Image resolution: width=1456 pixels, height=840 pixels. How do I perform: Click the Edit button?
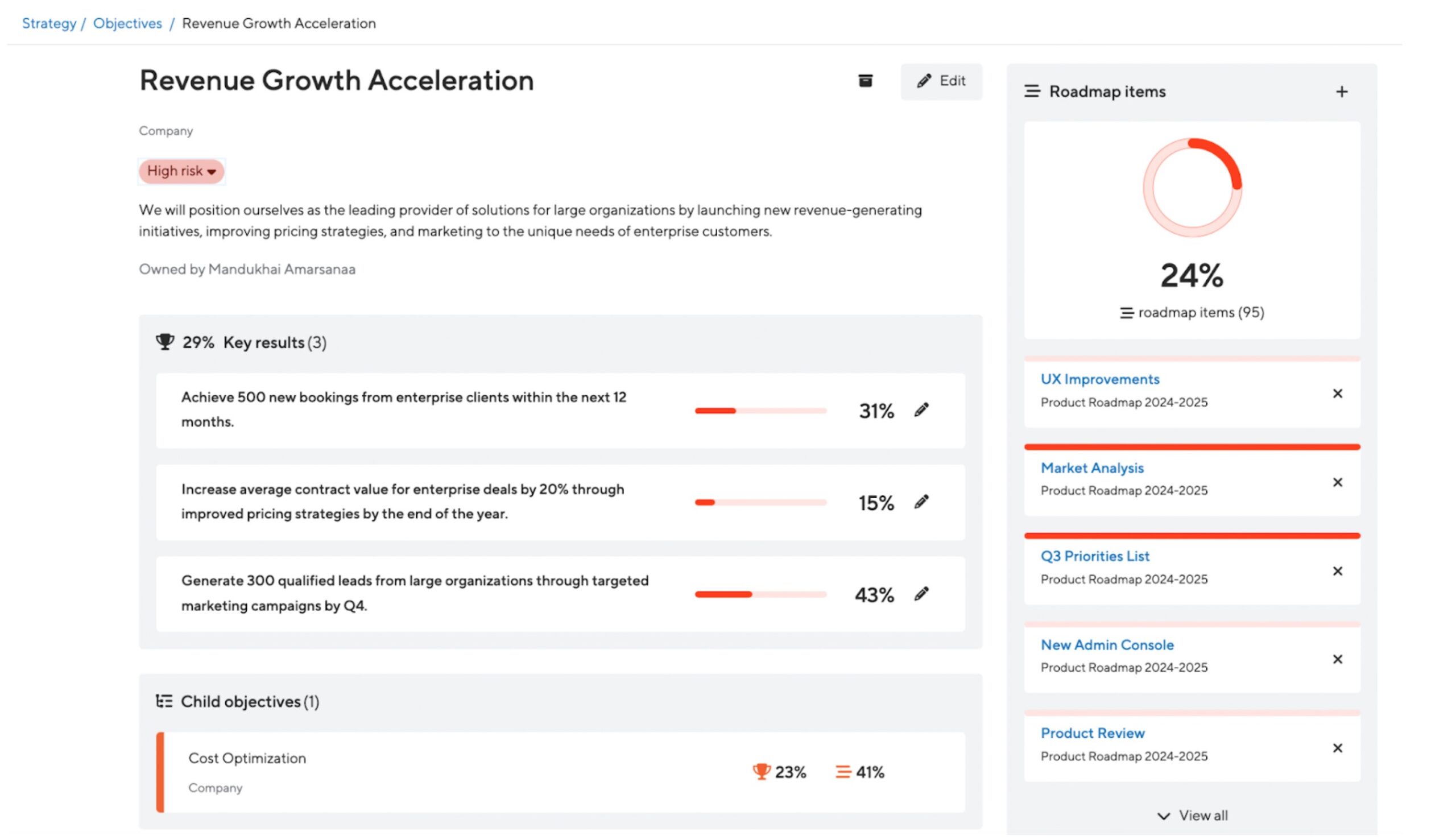941,81
